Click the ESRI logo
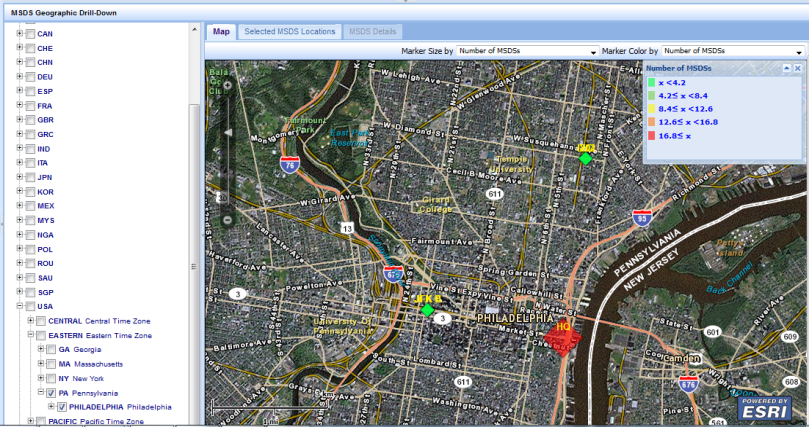 [x=765, y=408]
